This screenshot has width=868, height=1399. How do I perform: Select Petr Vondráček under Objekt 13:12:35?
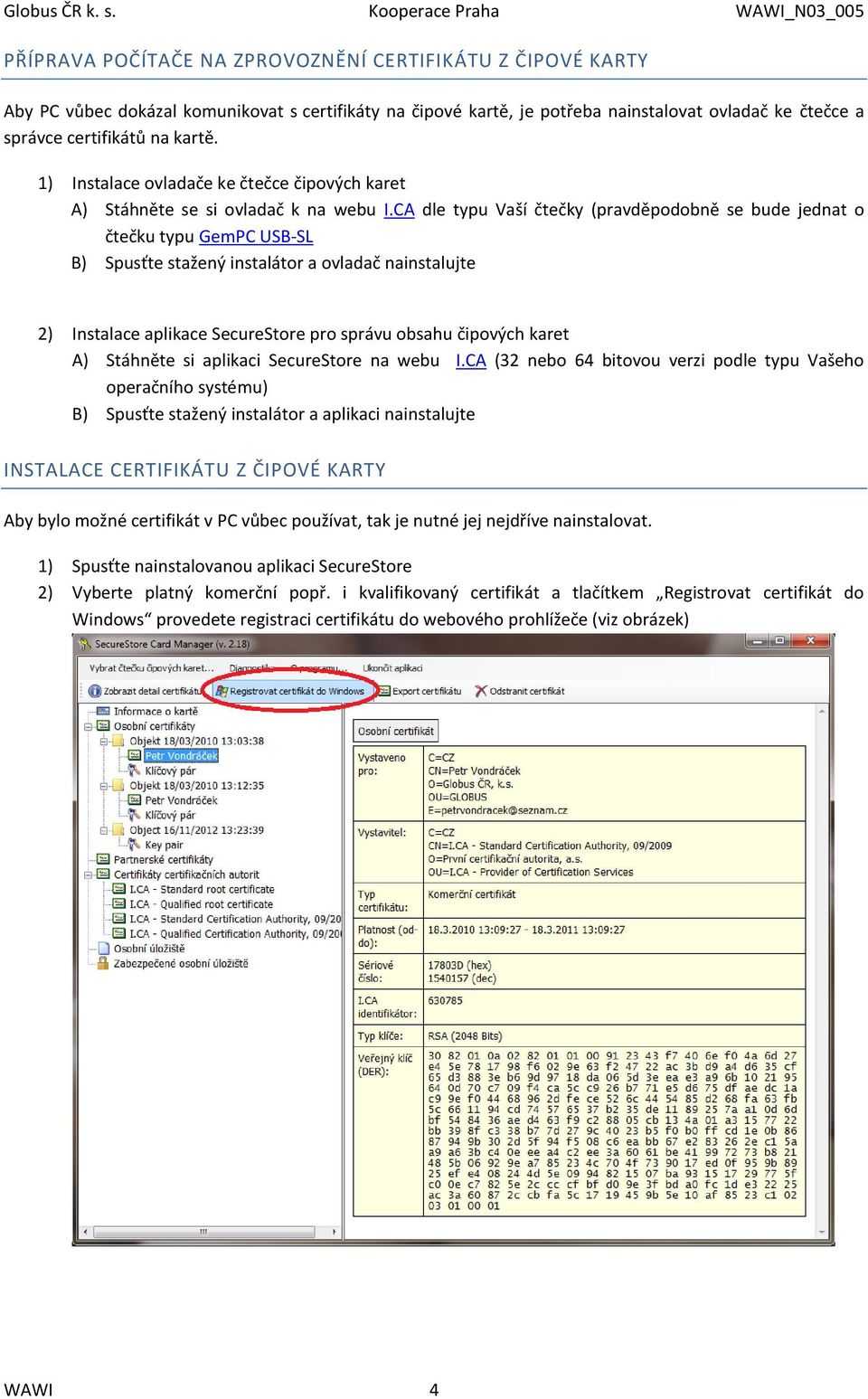click(181, 800)
